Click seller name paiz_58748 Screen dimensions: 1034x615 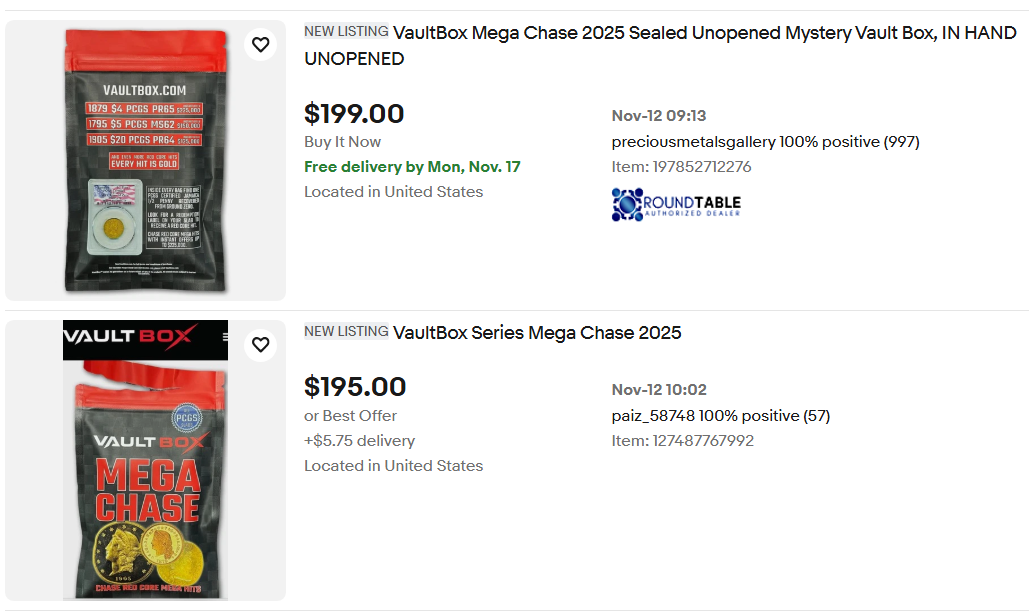pos(652,416)
